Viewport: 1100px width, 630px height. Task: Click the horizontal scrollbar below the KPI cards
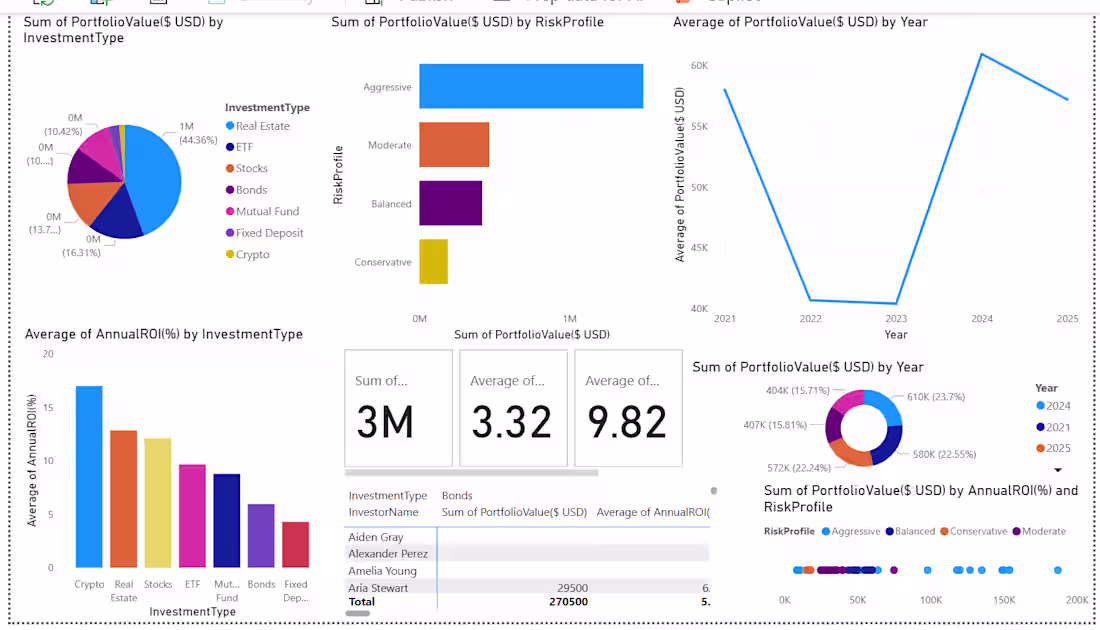(470, 471)
